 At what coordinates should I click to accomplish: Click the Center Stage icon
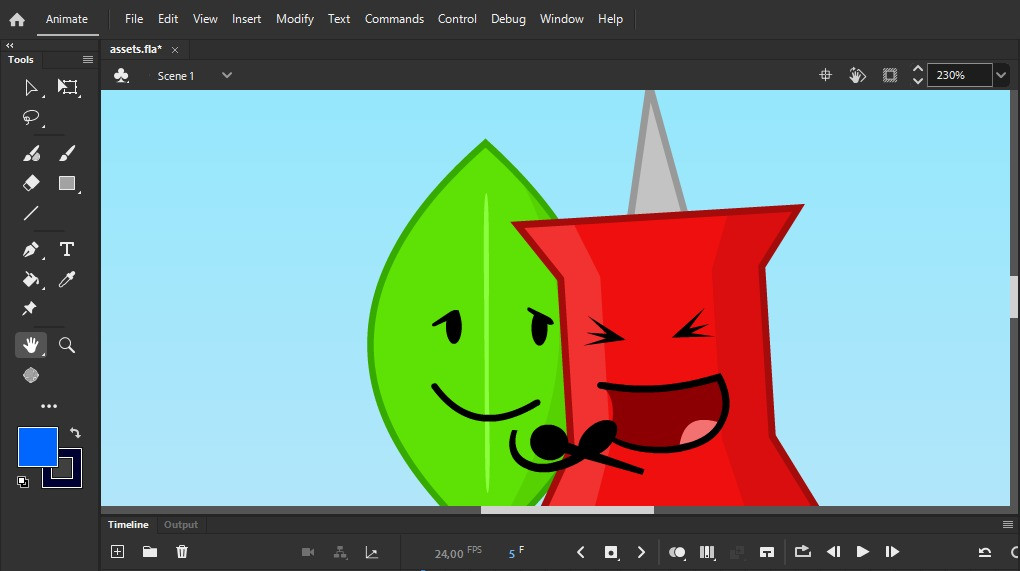point(825,75)
